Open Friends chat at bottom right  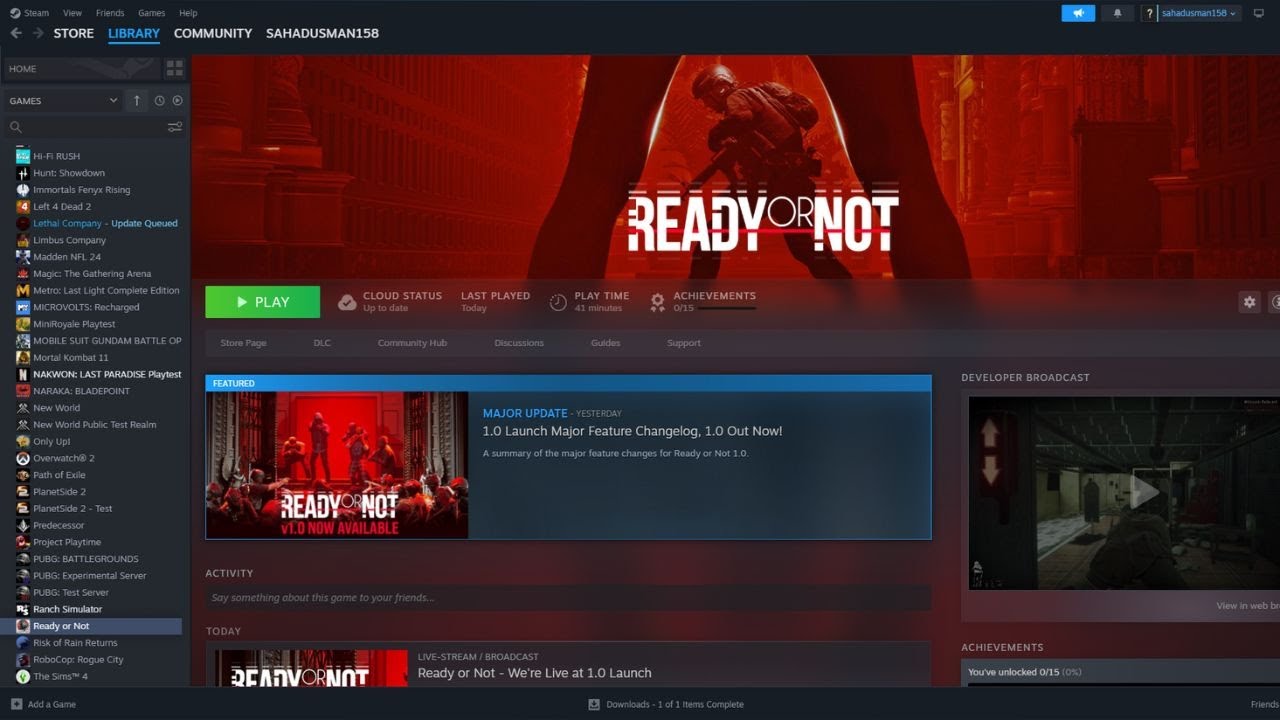(x=1264, y=704)
